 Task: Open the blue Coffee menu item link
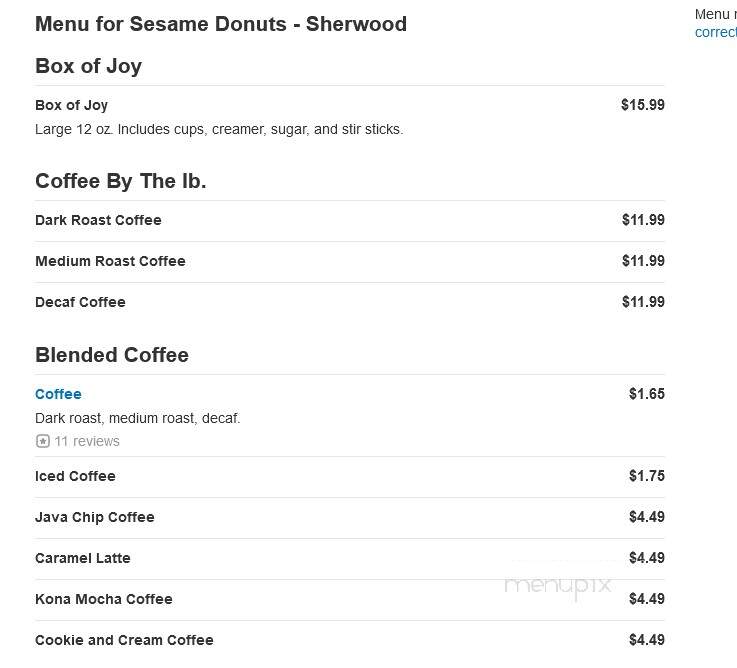pyautogui.click(x=58, y=394)
